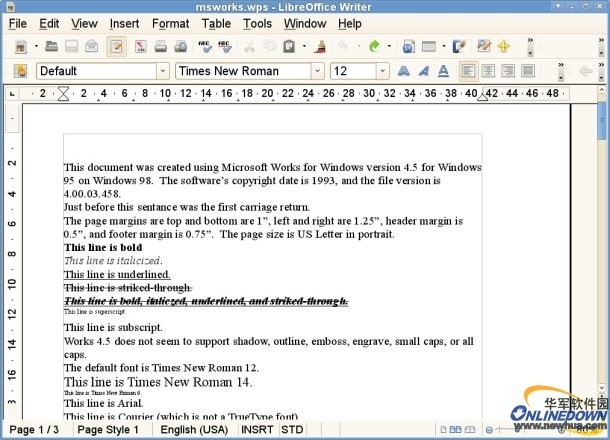Set justified text alignment
The image size is (610, 440).
pos(528,71)
